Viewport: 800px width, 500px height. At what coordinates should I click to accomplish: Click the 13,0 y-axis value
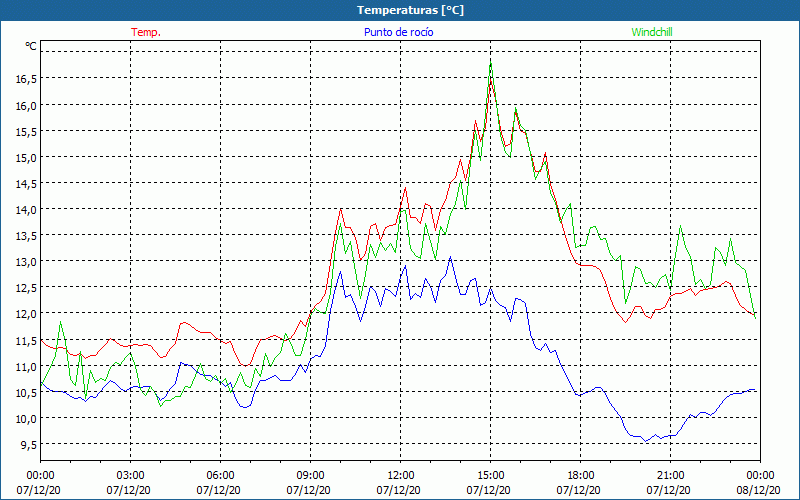tap(26, 261)
